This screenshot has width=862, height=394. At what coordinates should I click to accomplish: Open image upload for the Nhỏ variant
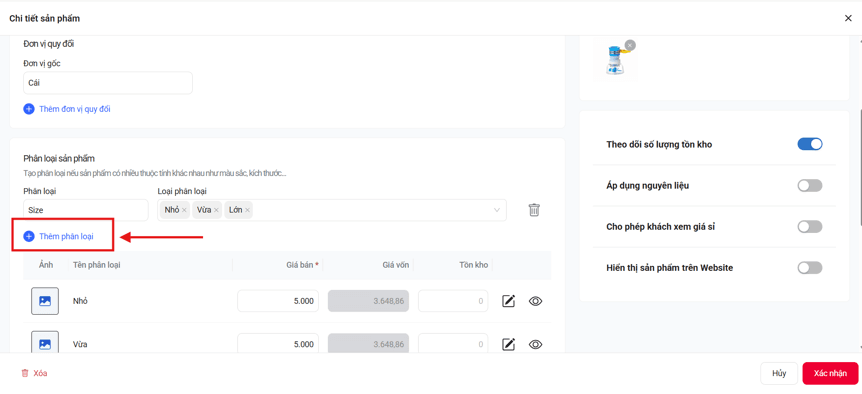click(45, 301)
